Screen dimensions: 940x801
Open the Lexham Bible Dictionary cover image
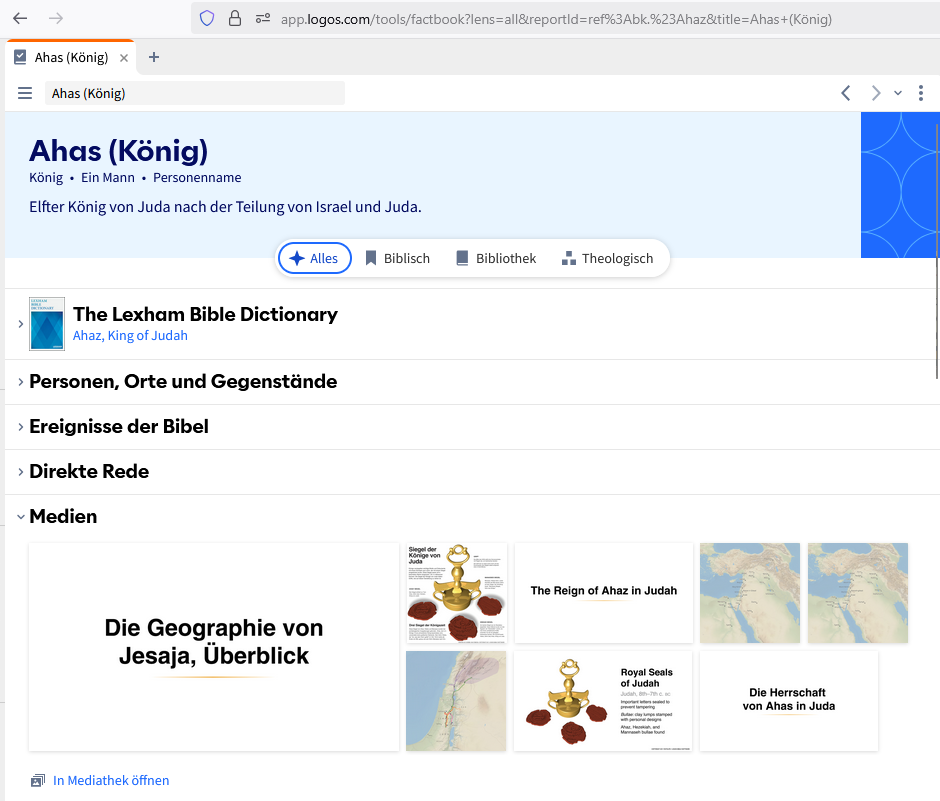tap(47, 324)
